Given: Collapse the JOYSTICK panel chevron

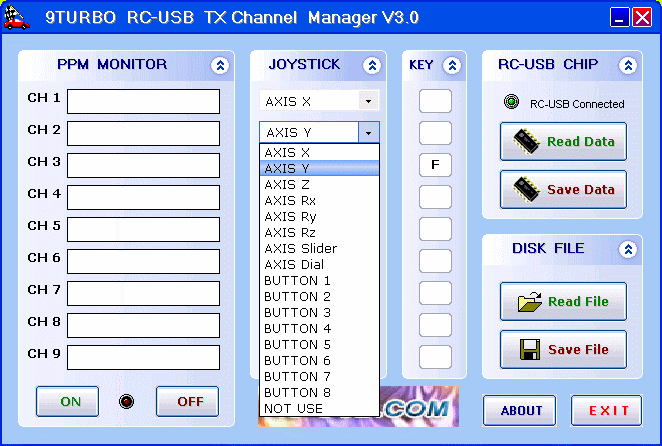Looking at the screenshot, I should pos(372,65).
